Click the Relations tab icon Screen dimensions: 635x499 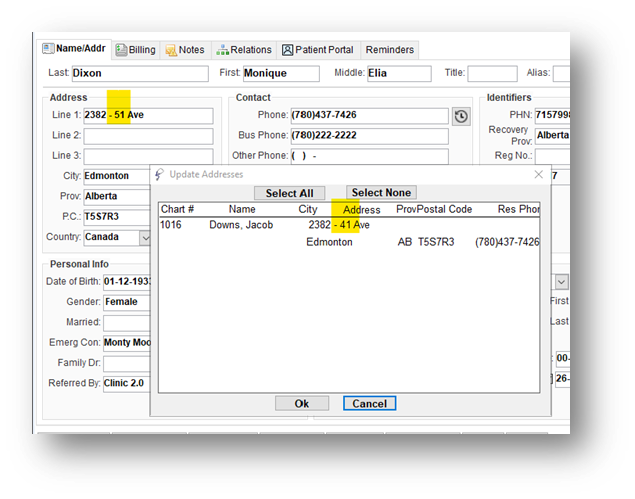click(x=222, y=50)
